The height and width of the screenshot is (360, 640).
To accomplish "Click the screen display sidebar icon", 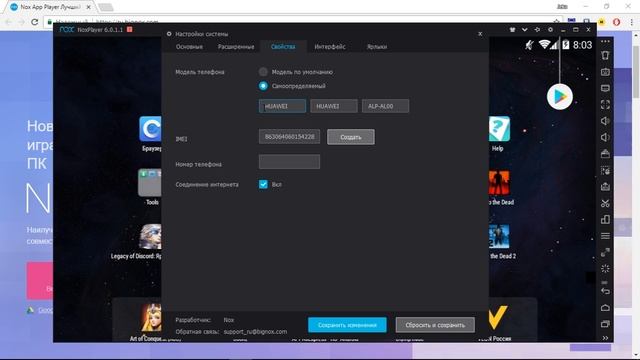I will point(605,88).
